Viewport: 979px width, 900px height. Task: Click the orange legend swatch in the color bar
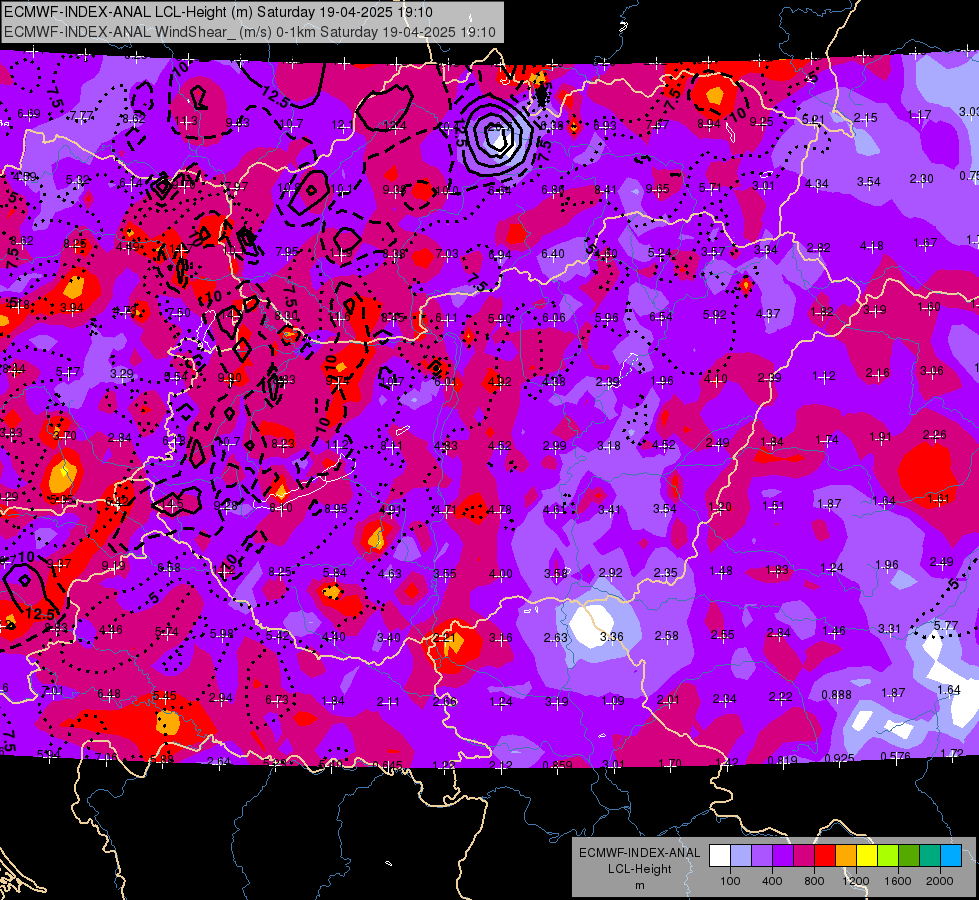846,856
